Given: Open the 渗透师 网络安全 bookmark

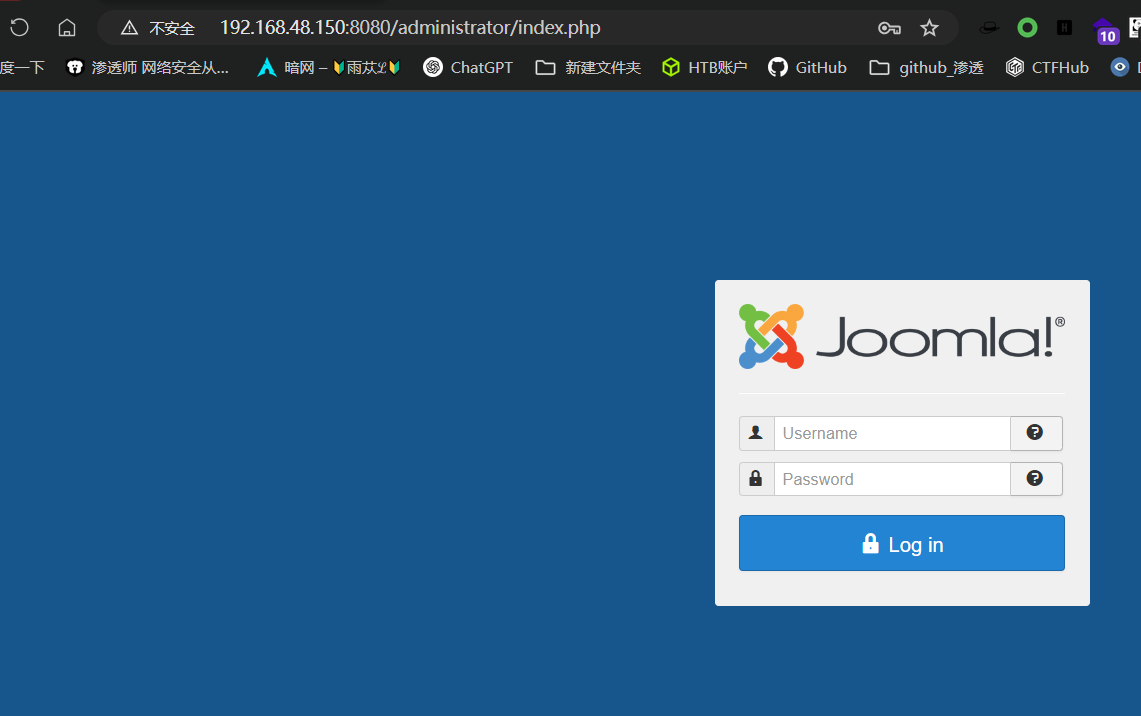Looking at the screenshot, I should pyautogui.click(x=148, y=68).
